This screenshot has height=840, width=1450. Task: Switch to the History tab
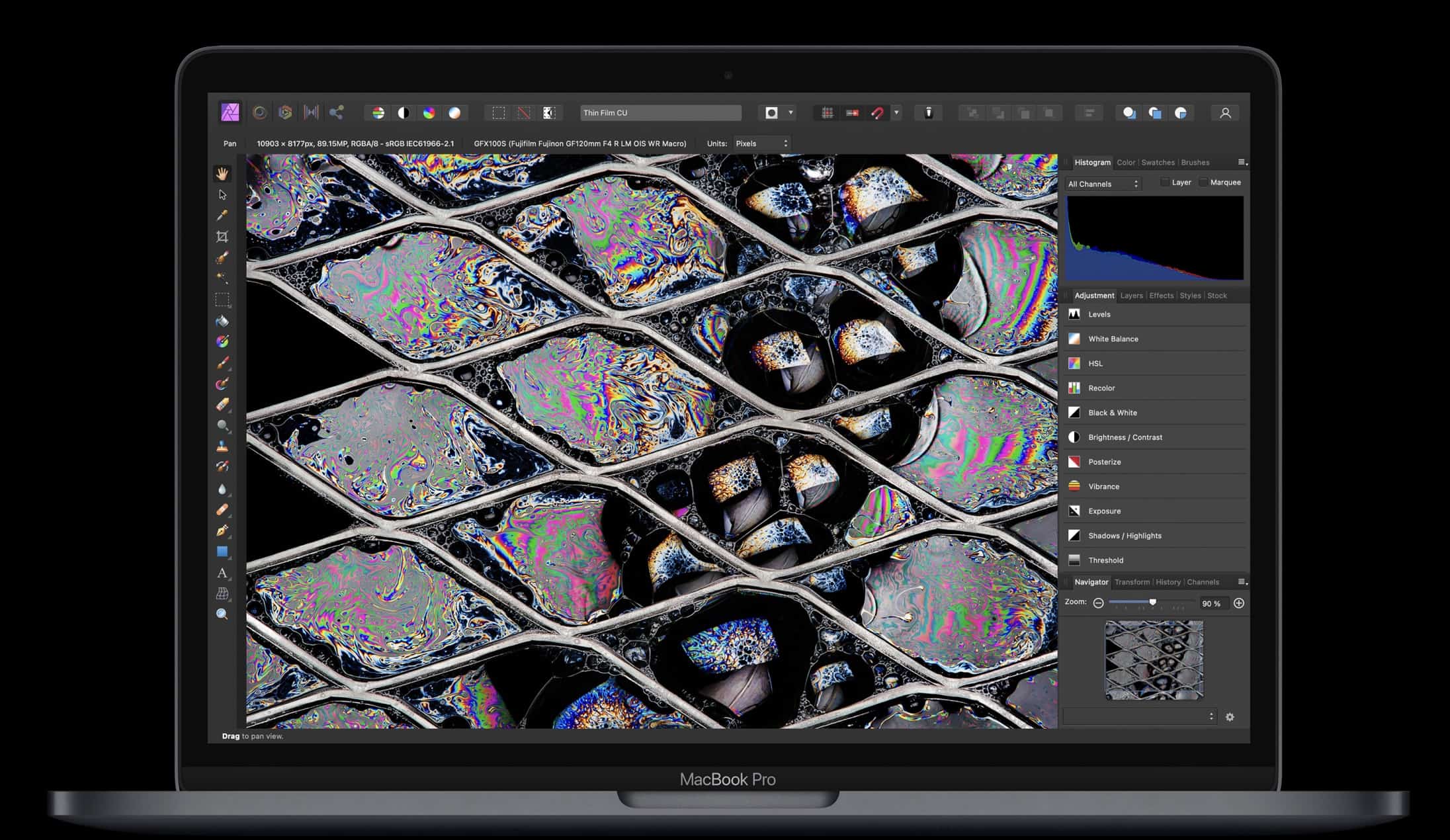coord(1168,582)
